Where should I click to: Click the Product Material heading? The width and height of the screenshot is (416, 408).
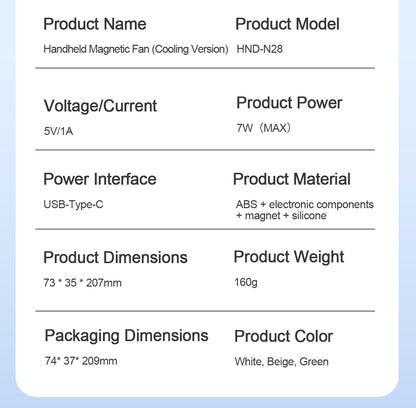(292, 179)
